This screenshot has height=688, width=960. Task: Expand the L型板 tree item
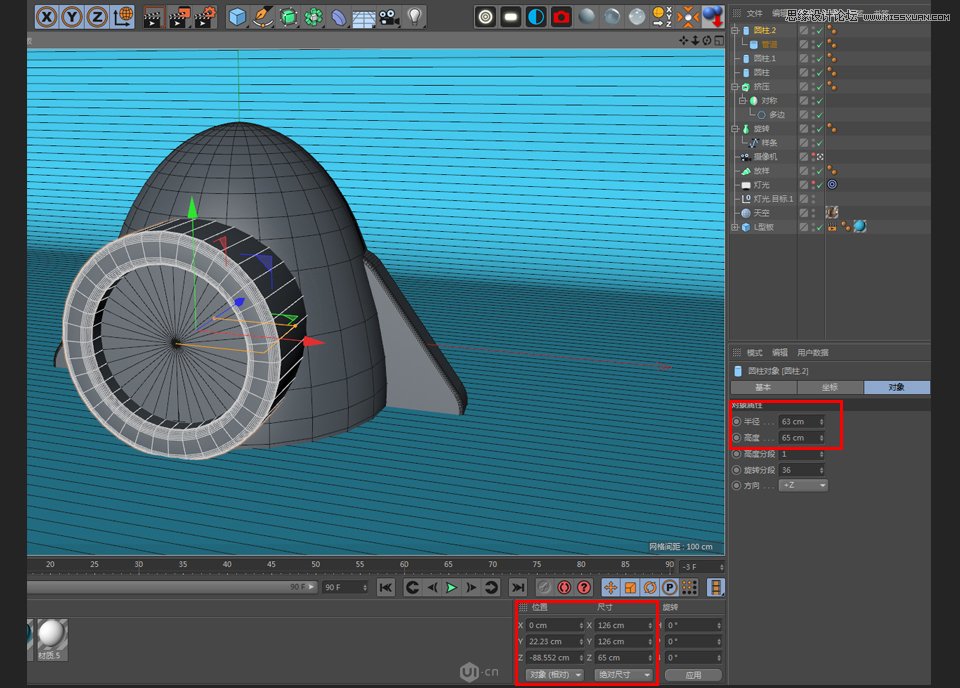coord(734,226)
